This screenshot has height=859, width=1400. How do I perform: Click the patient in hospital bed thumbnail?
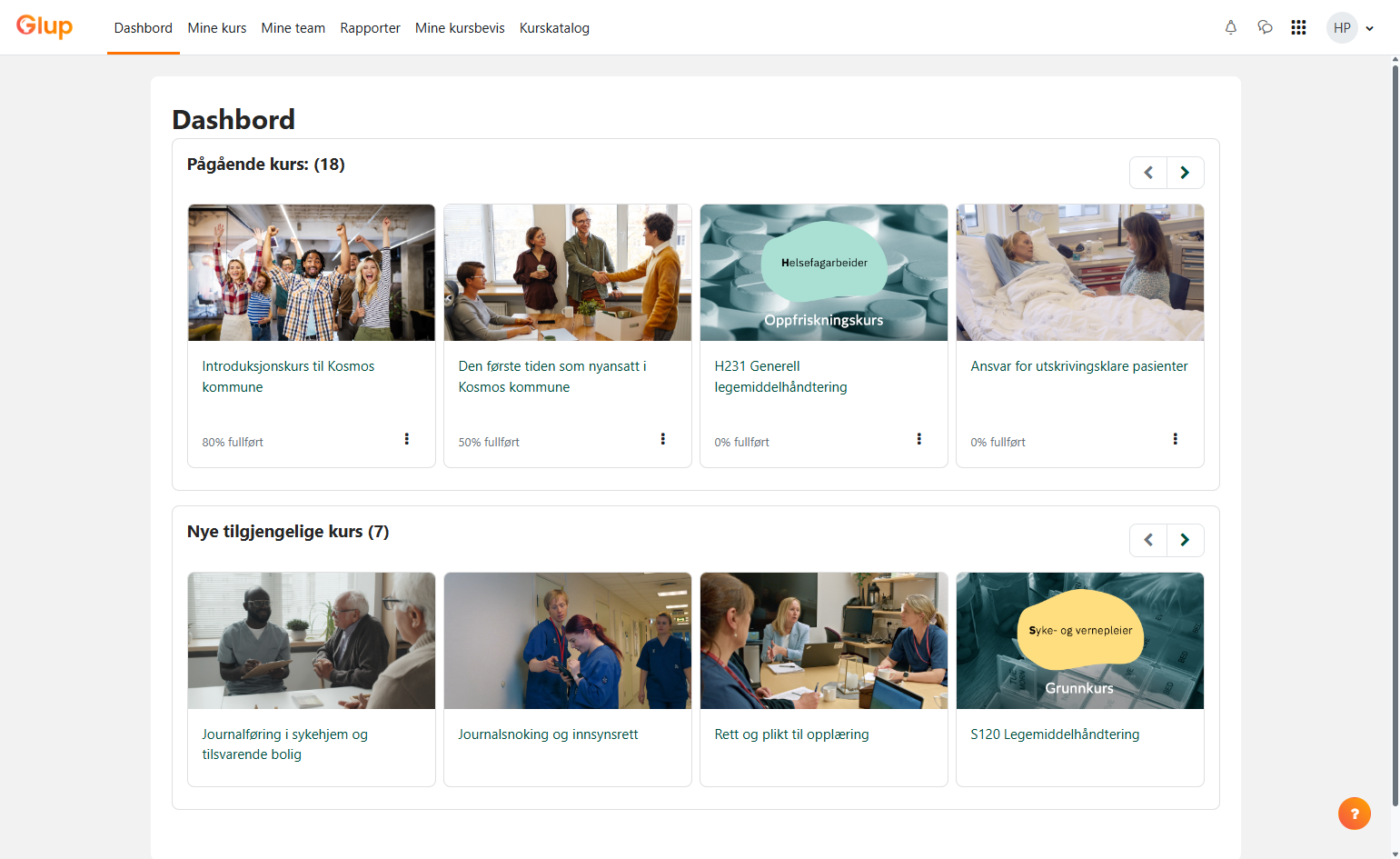pos(1080,273)
